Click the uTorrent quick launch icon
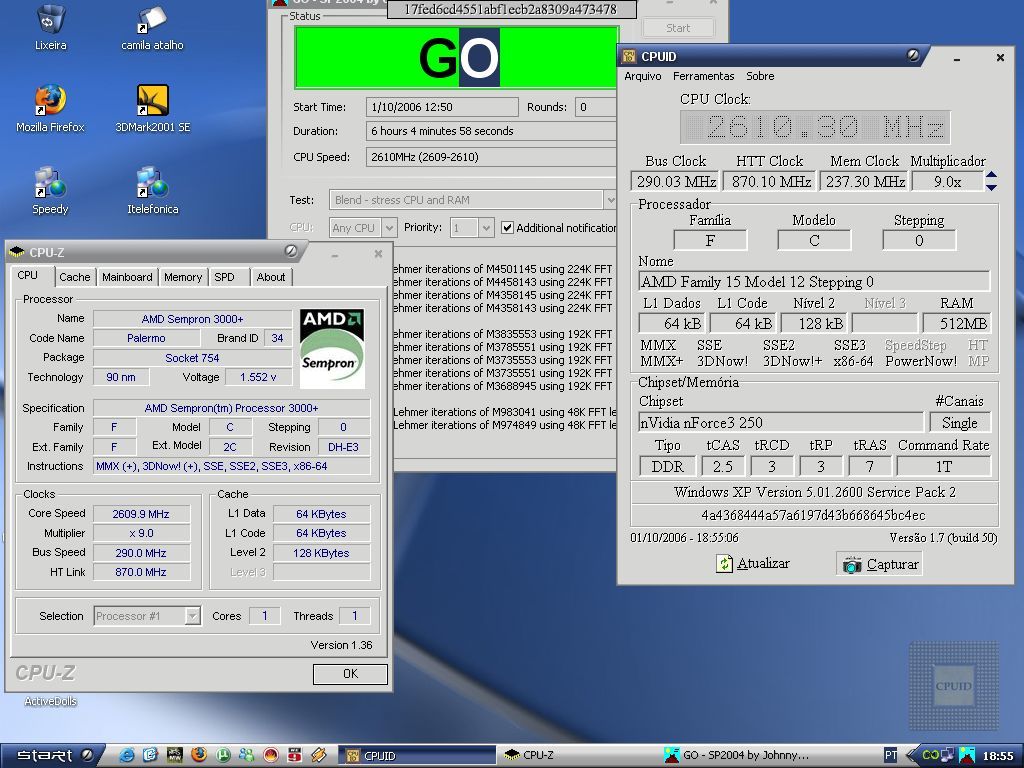The width and height of the screenshot is (1024, 768). tap(223, 755)
